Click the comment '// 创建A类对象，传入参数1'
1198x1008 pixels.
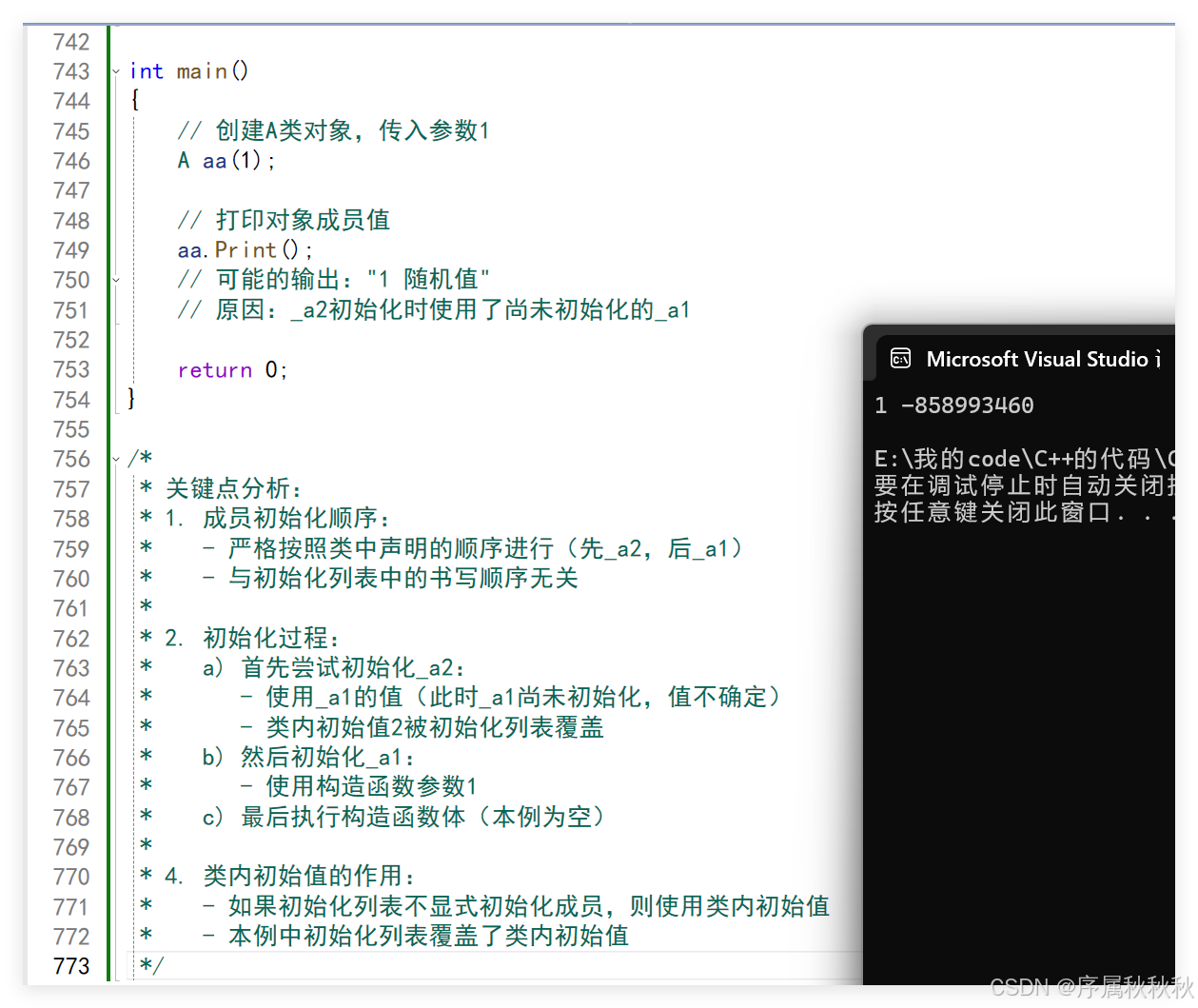pos(333,130)
